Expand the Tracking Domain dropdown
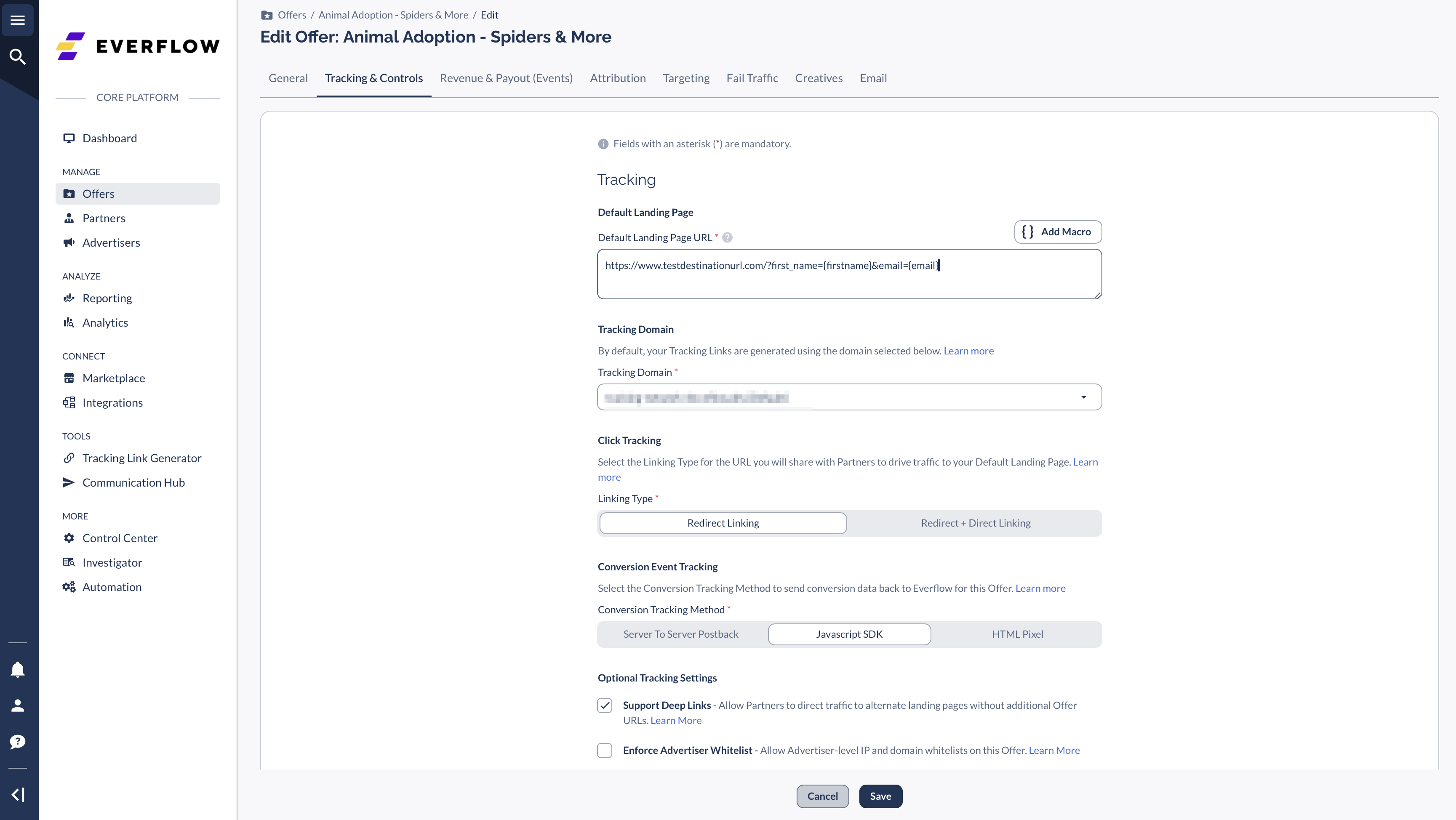The width and height of the screenshot is (1456, 820). point(850,397)
